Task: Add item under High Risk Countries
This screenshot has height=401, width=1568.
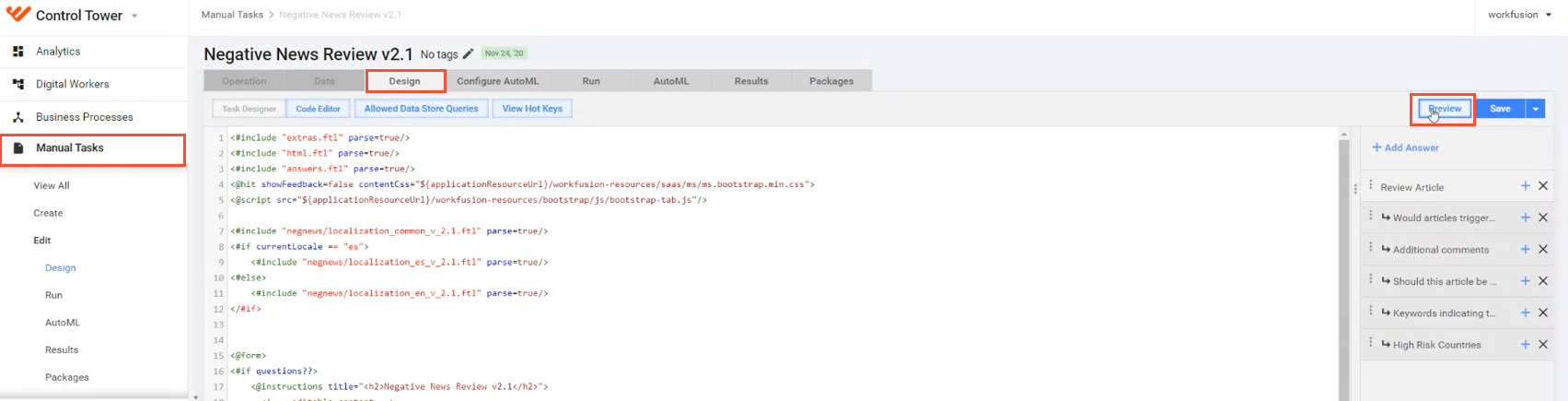Action: click(1525, 344)
